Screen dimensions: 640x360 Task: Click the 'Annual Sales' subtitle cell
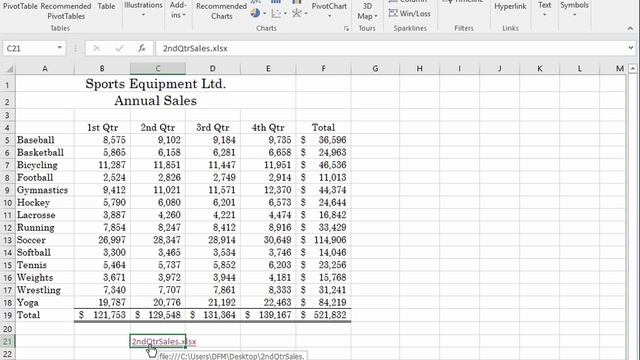point(156,101)
